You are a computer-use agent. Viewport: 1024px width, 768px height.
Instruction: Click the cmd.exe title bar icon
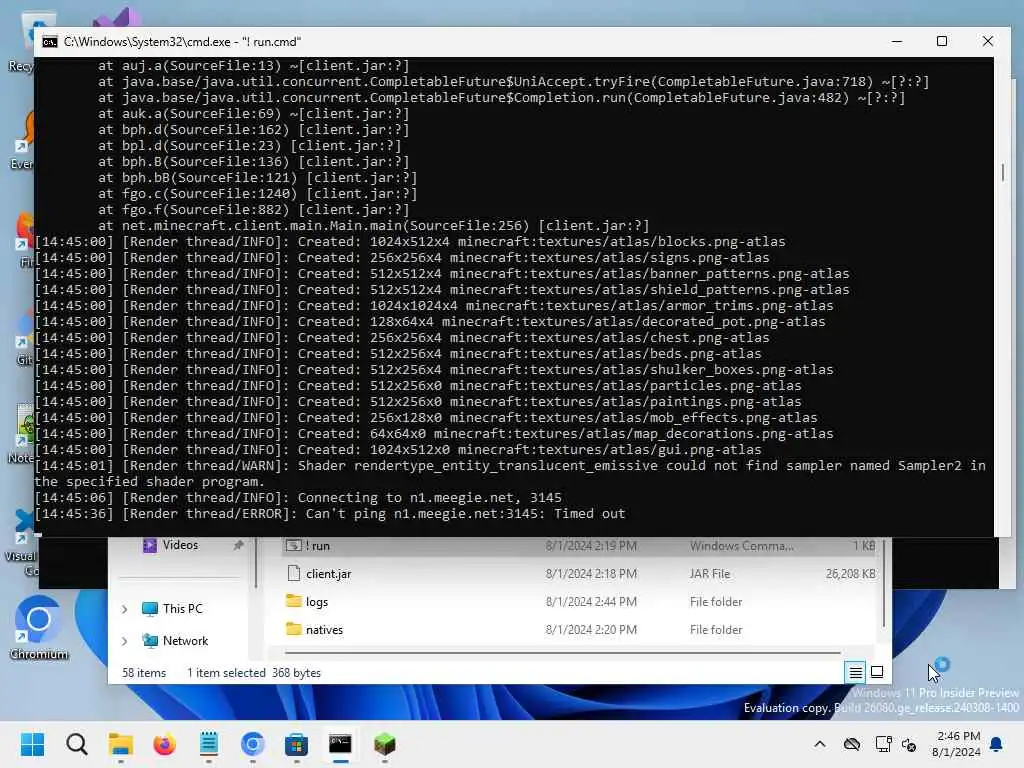point(50,42)
